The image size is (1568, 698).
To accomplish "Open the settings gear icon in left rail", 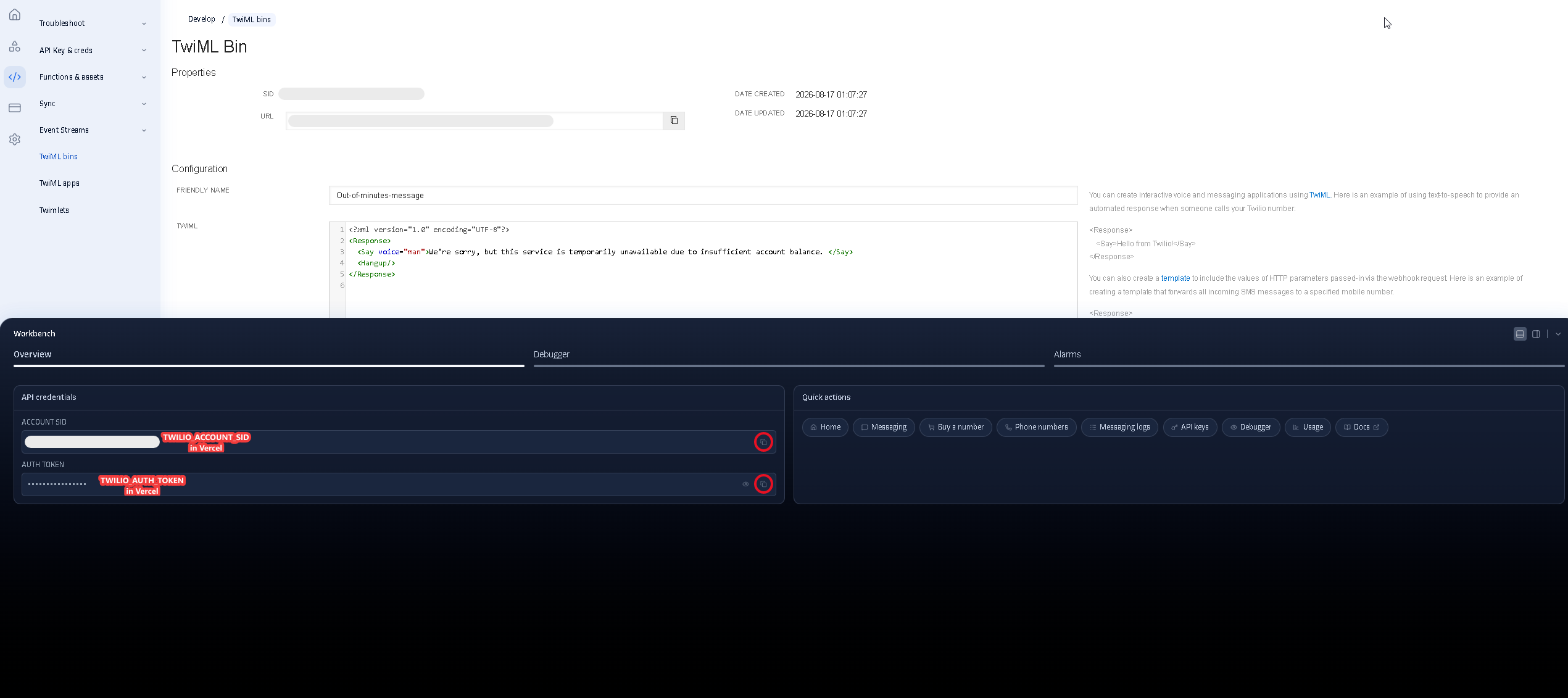I will coord(15,139).
